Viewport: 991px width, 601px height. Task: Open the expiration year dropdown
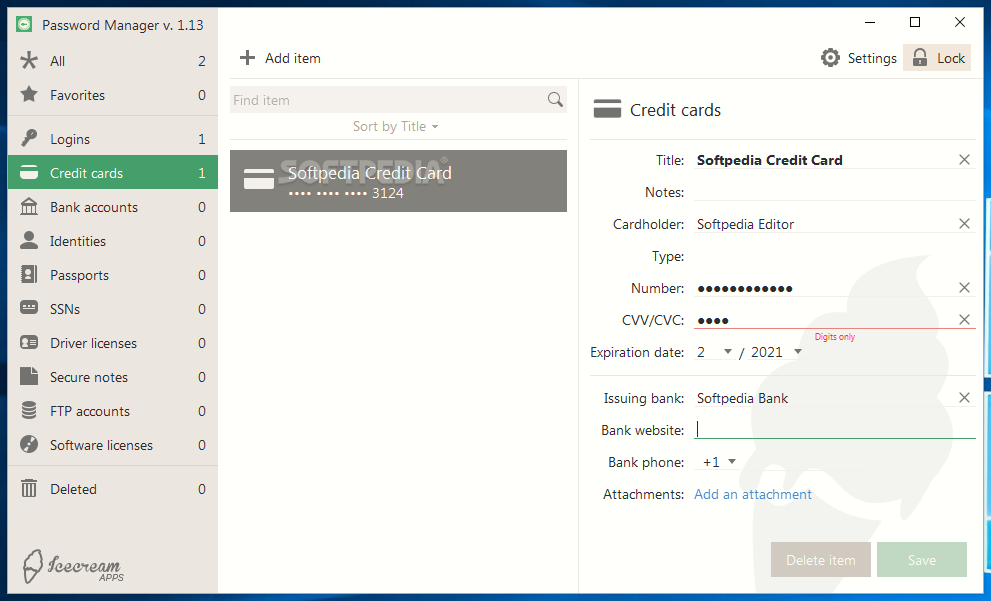point(776,352)
